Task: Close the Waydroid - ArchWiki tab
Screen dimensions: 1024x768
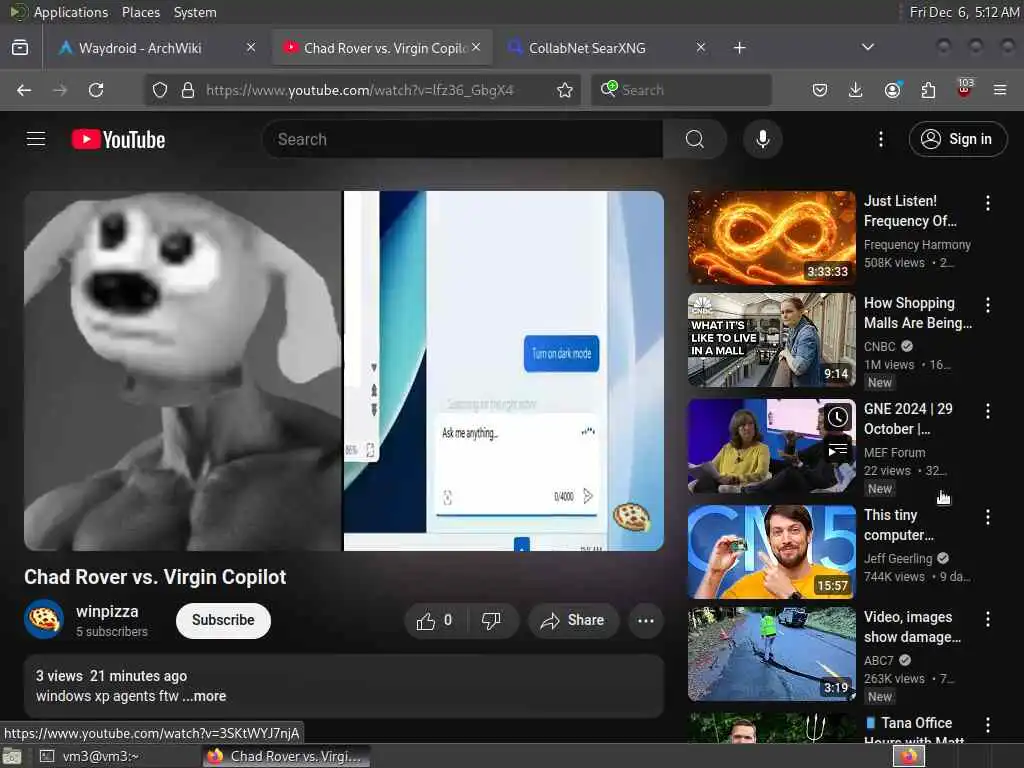Action: [251, 48]
